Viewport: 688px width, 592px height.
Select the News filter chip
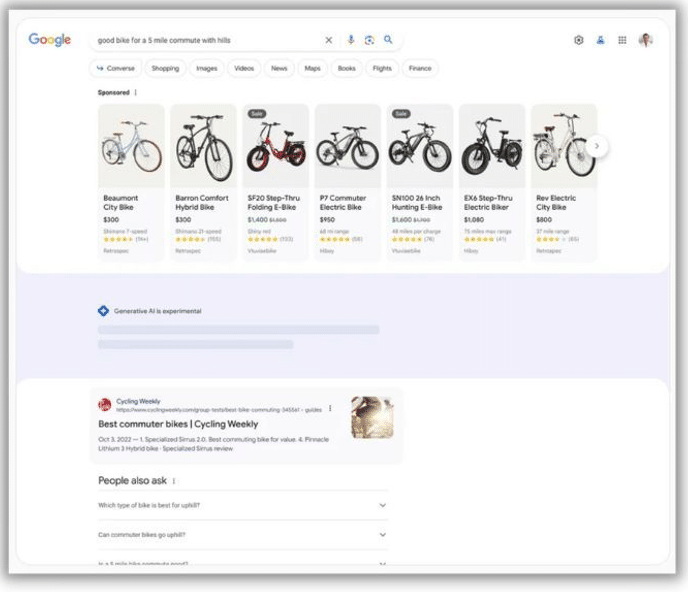(x=279, y=68)
